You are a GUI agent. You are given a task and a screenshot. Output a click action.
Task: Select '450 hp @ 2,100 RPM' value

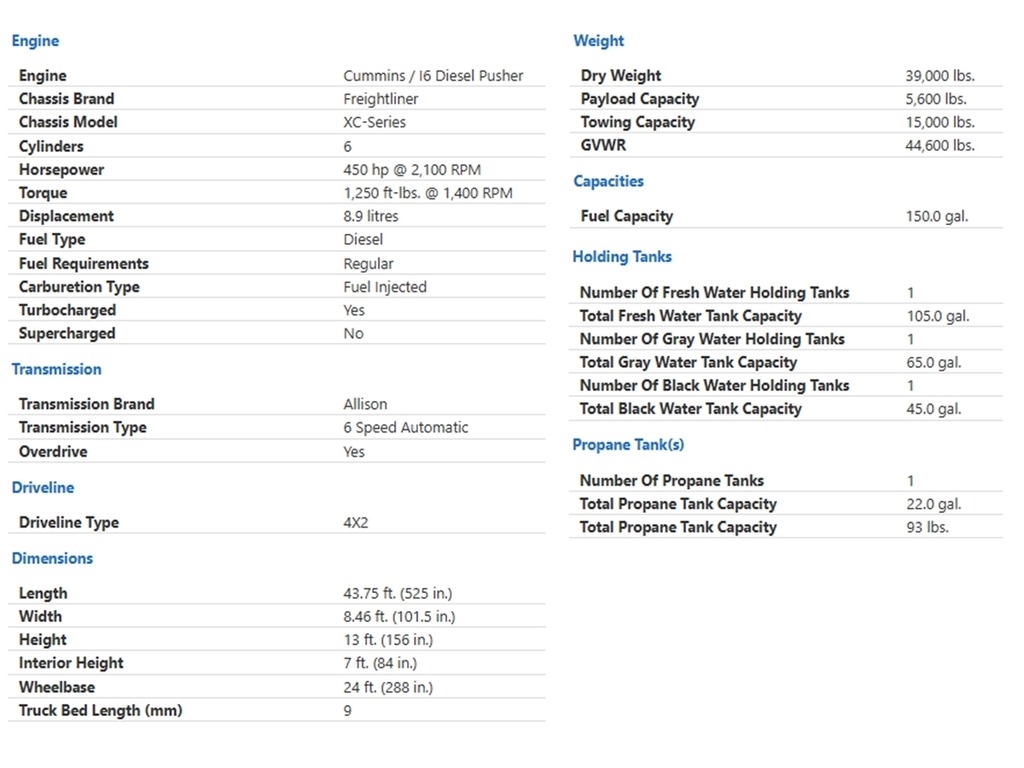[x=412, y=170]
